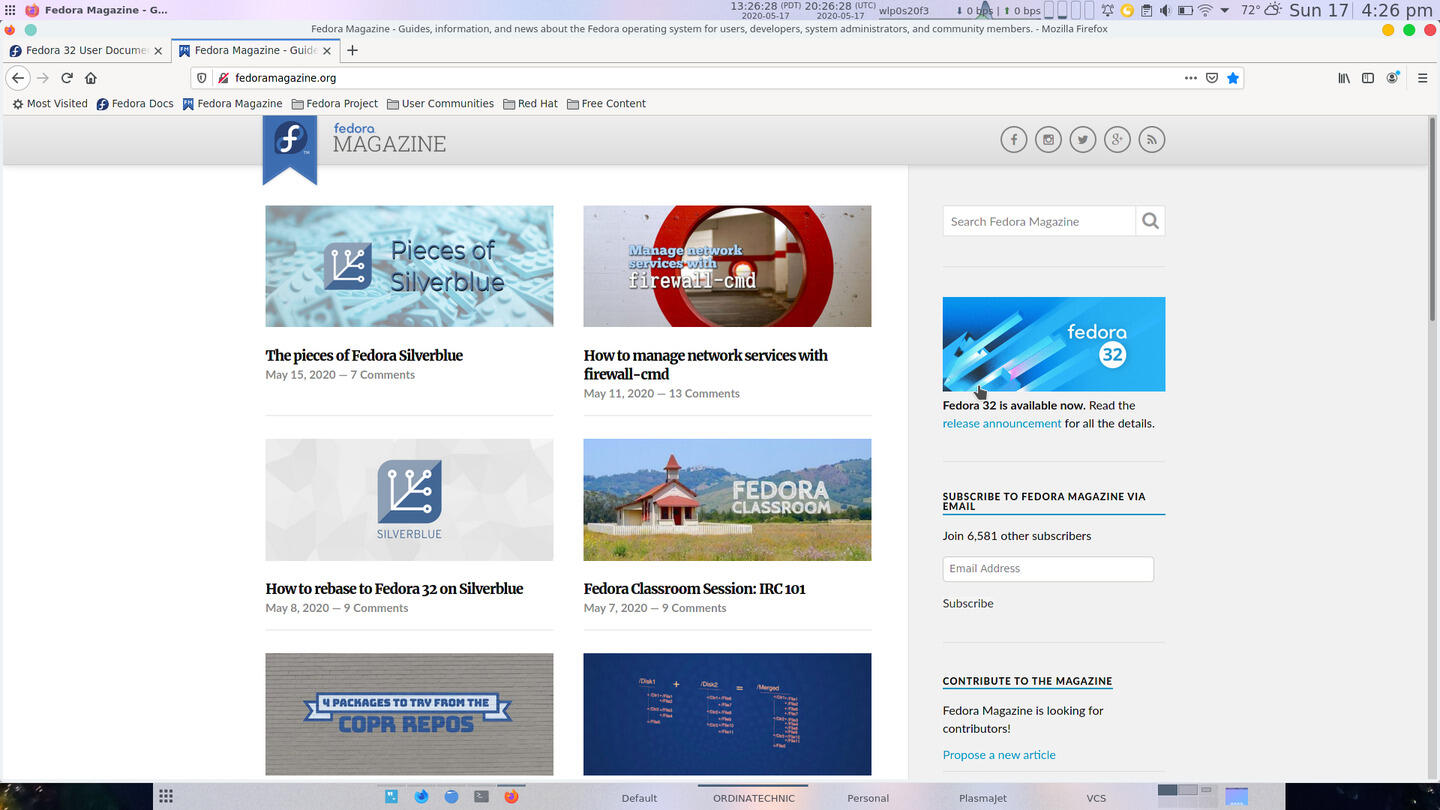This screenshot has height=810, width=1440.
Task: Focus the Email Address input field
Action: pos(1048,569)
